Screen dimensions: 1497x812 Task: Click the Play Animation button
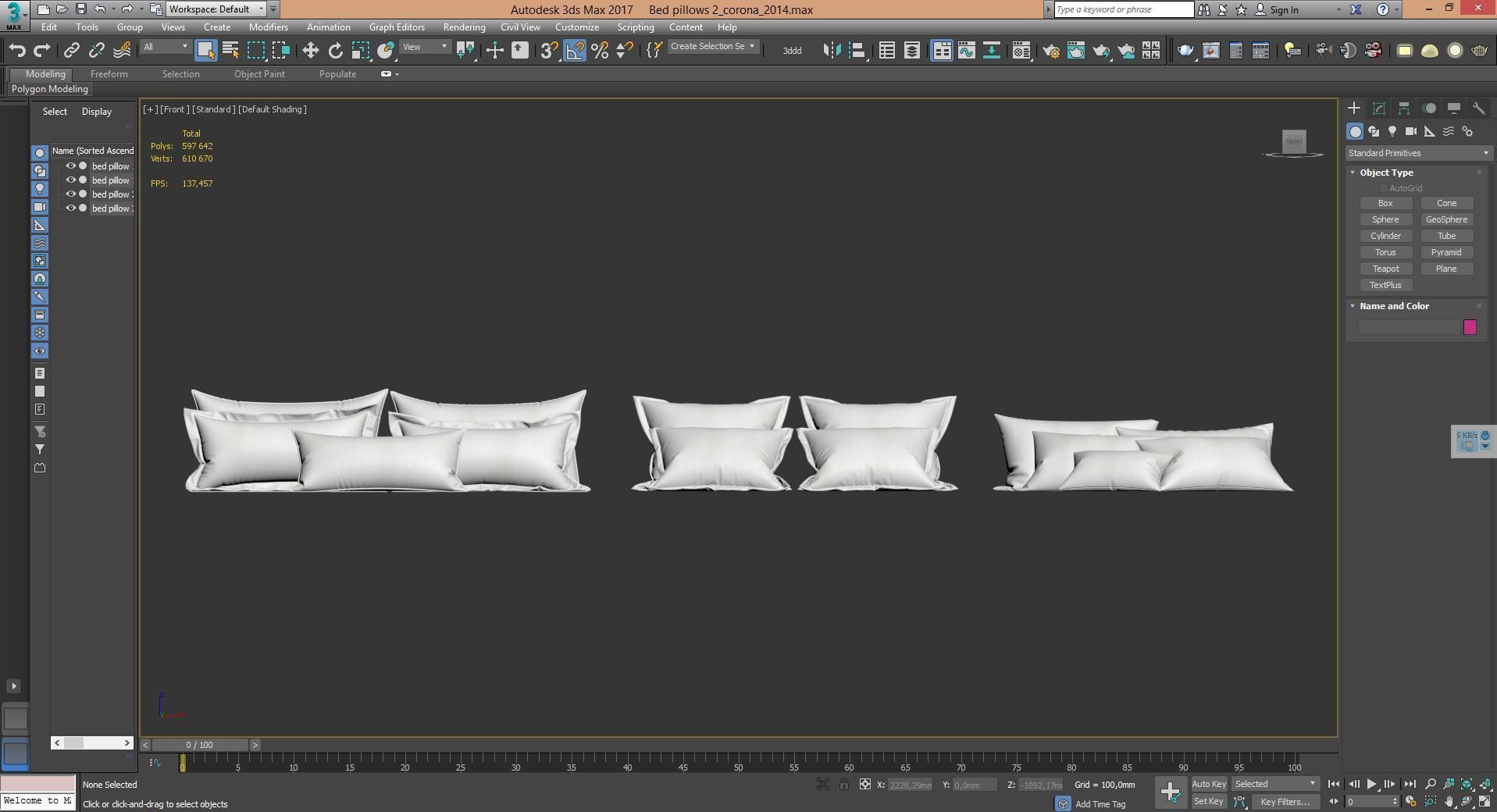(1371, 784)
